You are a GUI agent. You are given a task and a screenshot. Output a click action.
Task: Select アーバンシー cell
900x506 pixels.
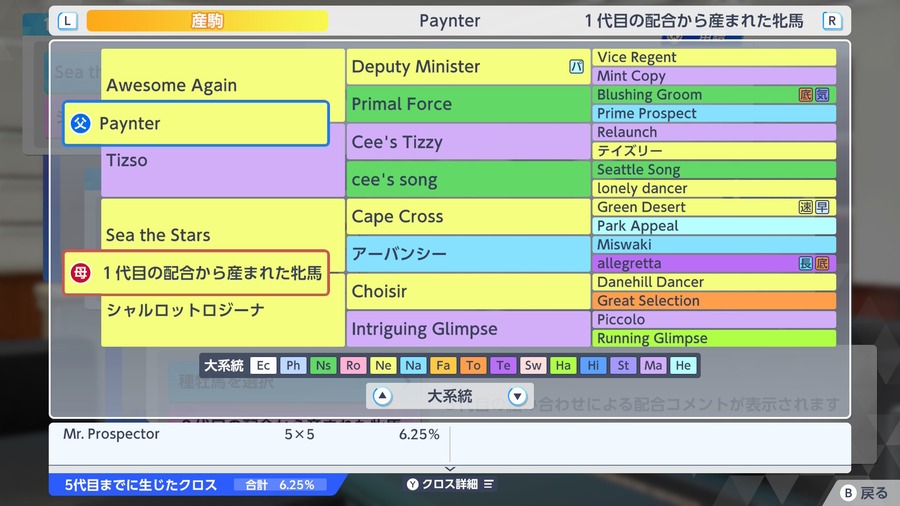[x=468, y=254]
